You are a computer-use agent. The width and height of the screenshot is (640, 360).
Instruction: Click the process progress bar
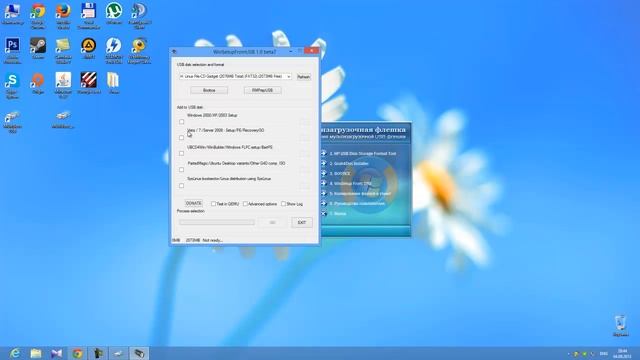point(217,222)
